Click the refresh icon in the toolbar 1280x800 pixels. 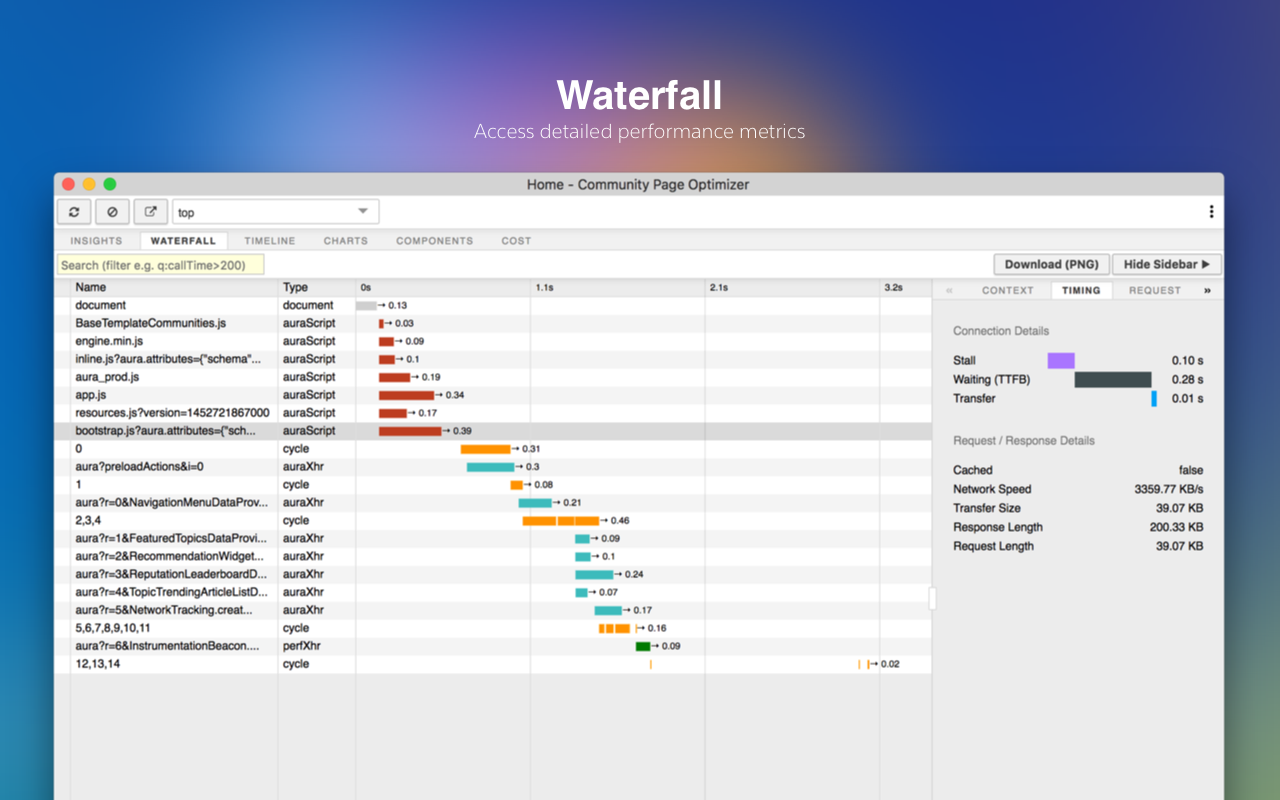(74, 211)
